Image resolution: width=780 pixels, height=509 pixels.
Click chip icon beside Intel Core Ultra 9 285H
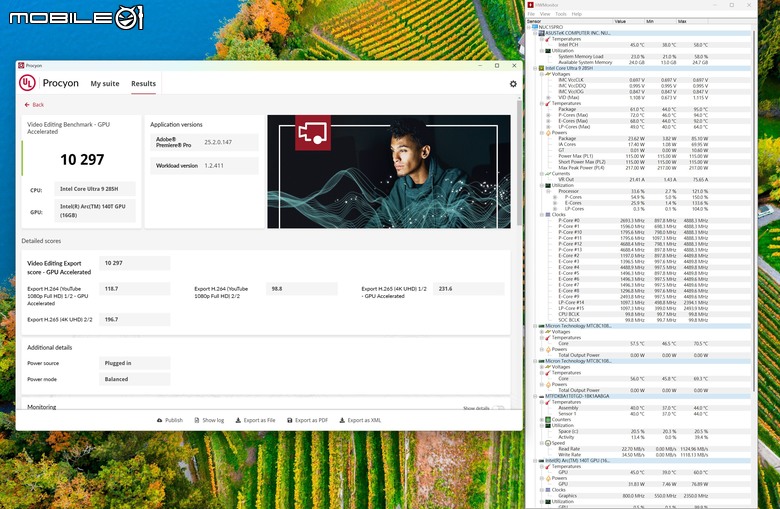(541, 68)
